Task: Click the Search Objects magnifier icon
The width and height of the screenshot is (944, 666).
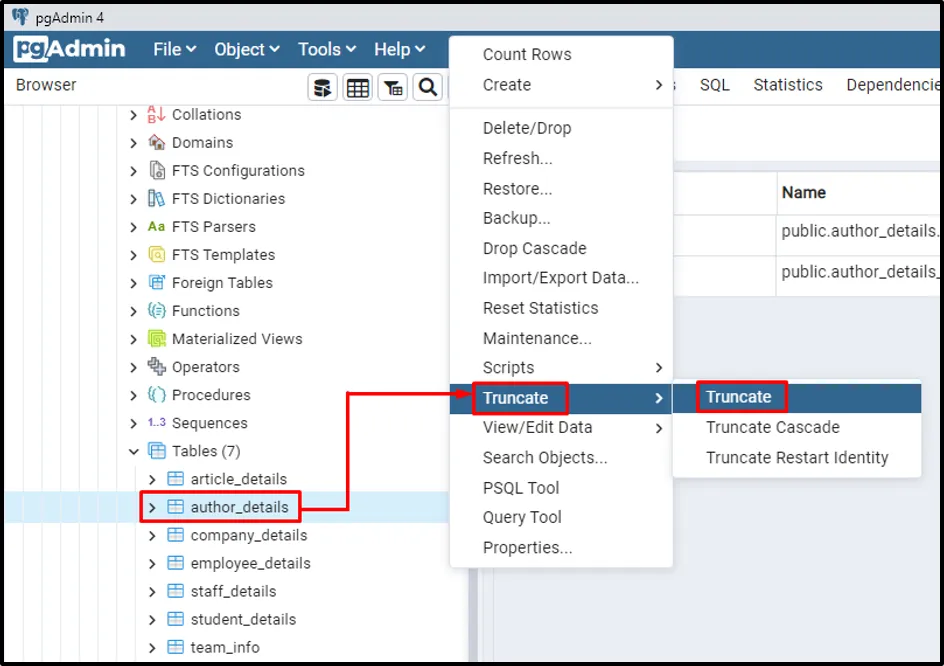Action: 428,88
